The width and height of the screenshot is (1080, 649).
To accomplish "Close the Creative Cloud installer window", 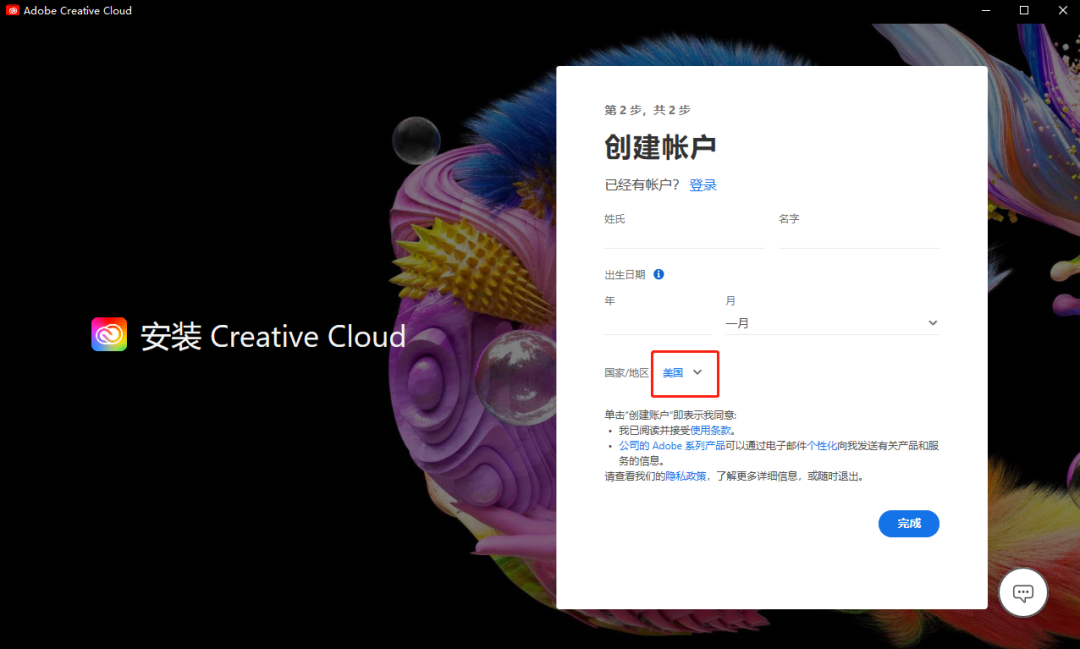I will tap(1062, 10).
